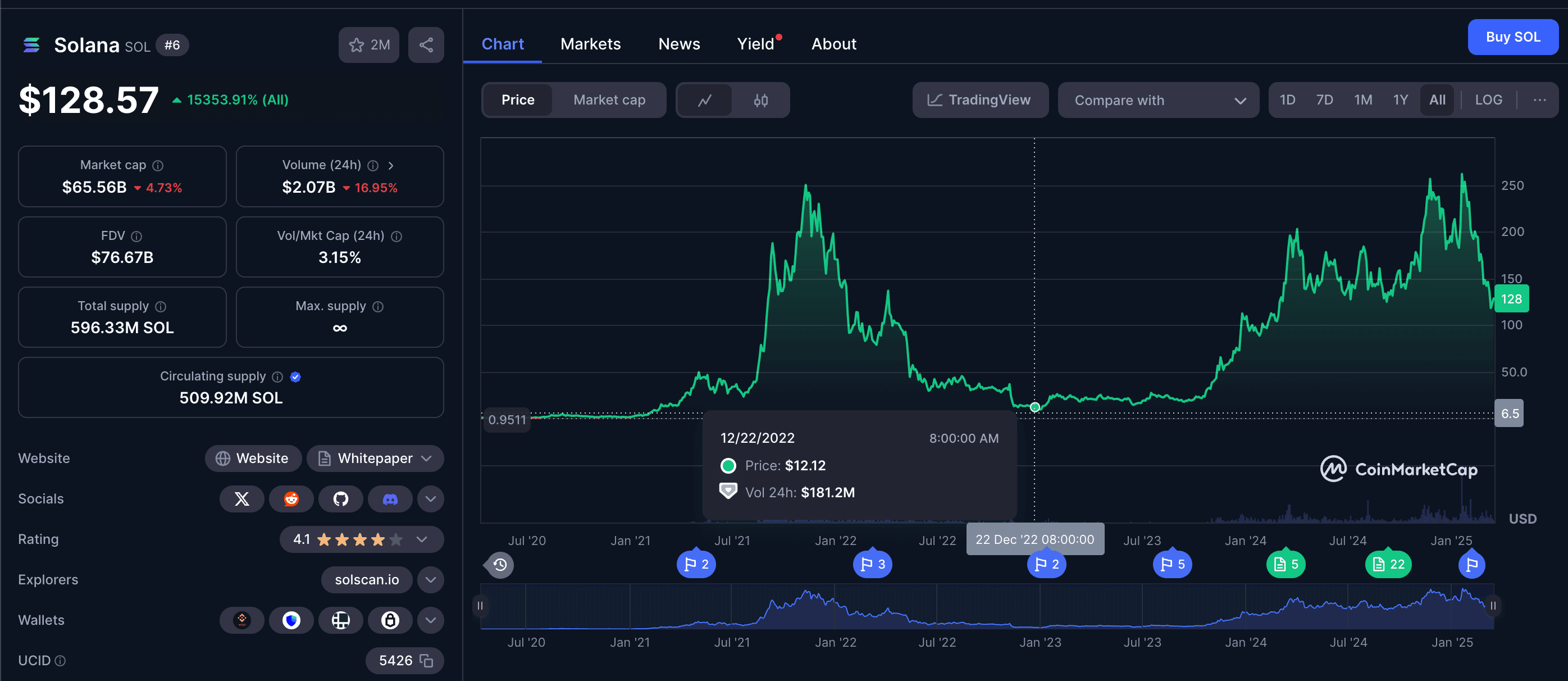Switch to the Markets tab
1568x681 pixels.
[590, 44]
